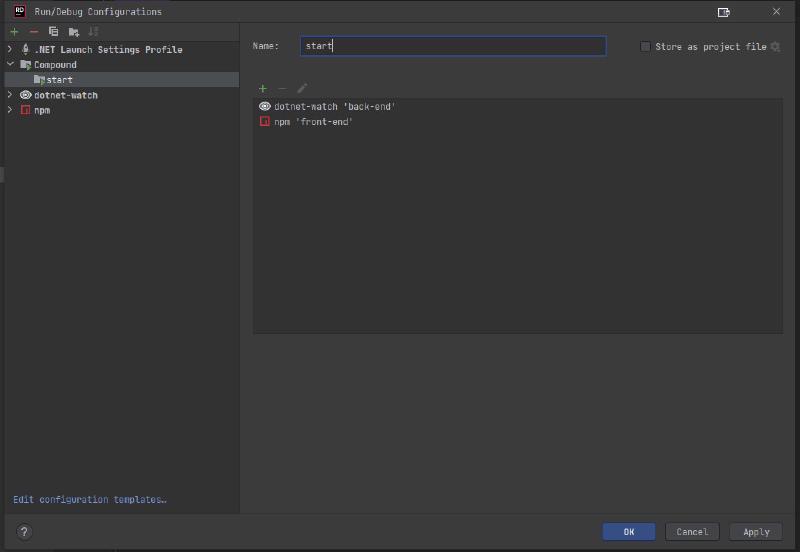This screenshot has height=552, width=800.
Task: Enable the Store as project file checkbox
Action: [645, 47]
